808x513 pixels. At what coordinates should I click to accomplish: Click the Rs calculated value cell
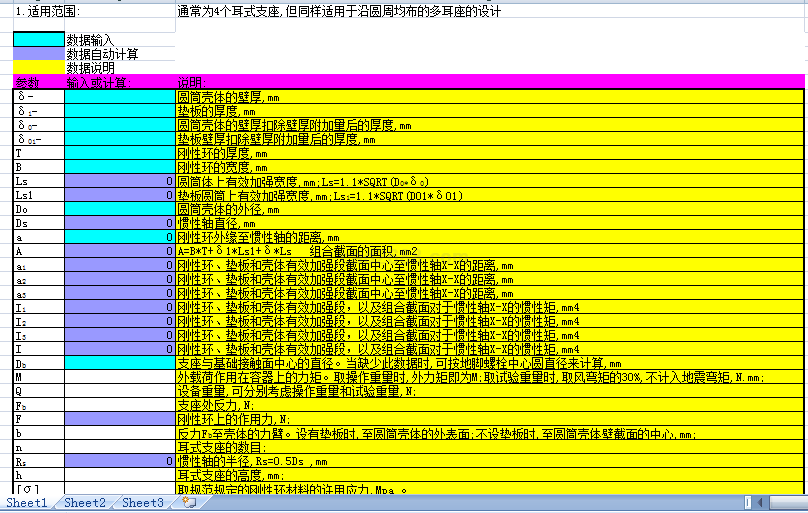coord(119,461)
